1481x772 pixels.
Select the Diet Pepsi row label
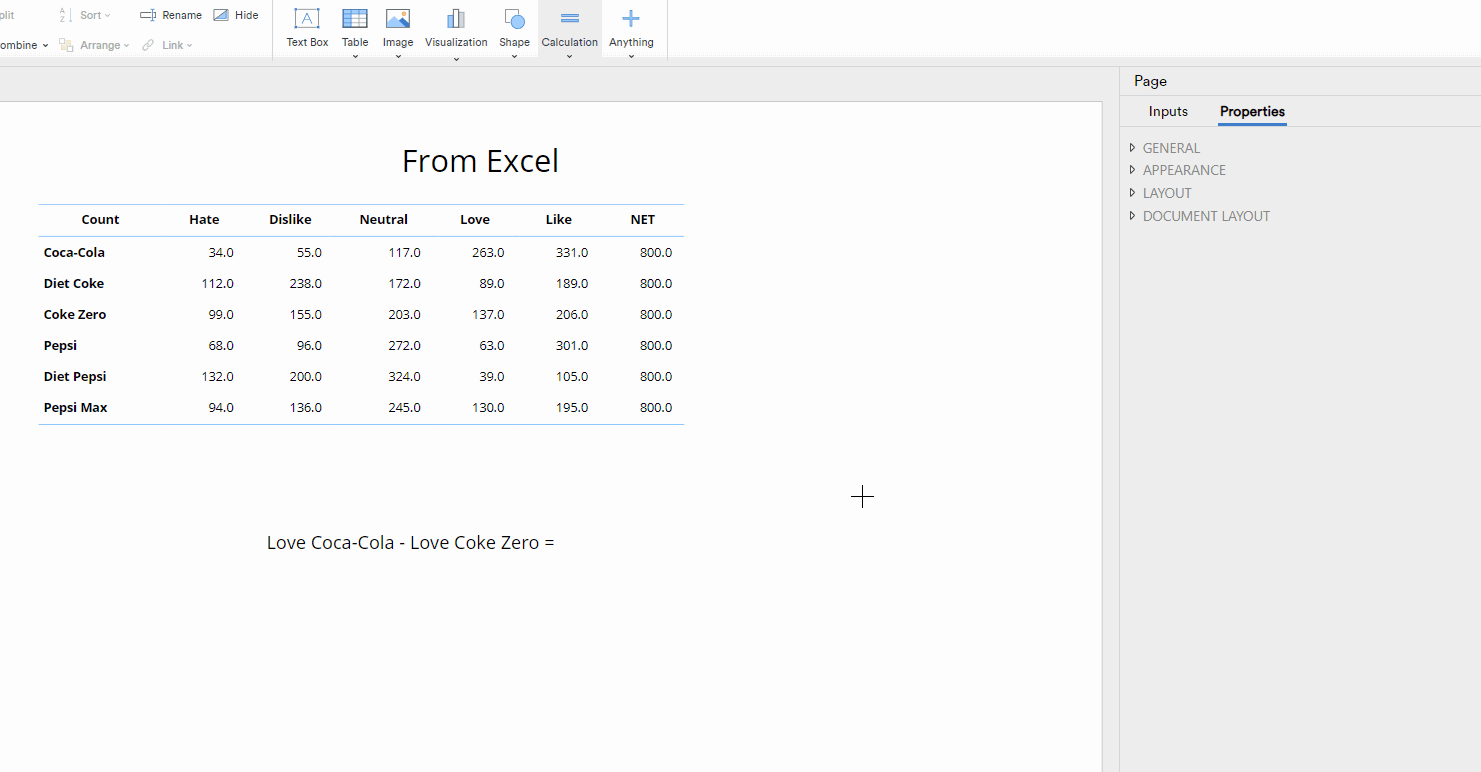pos(75,377)
